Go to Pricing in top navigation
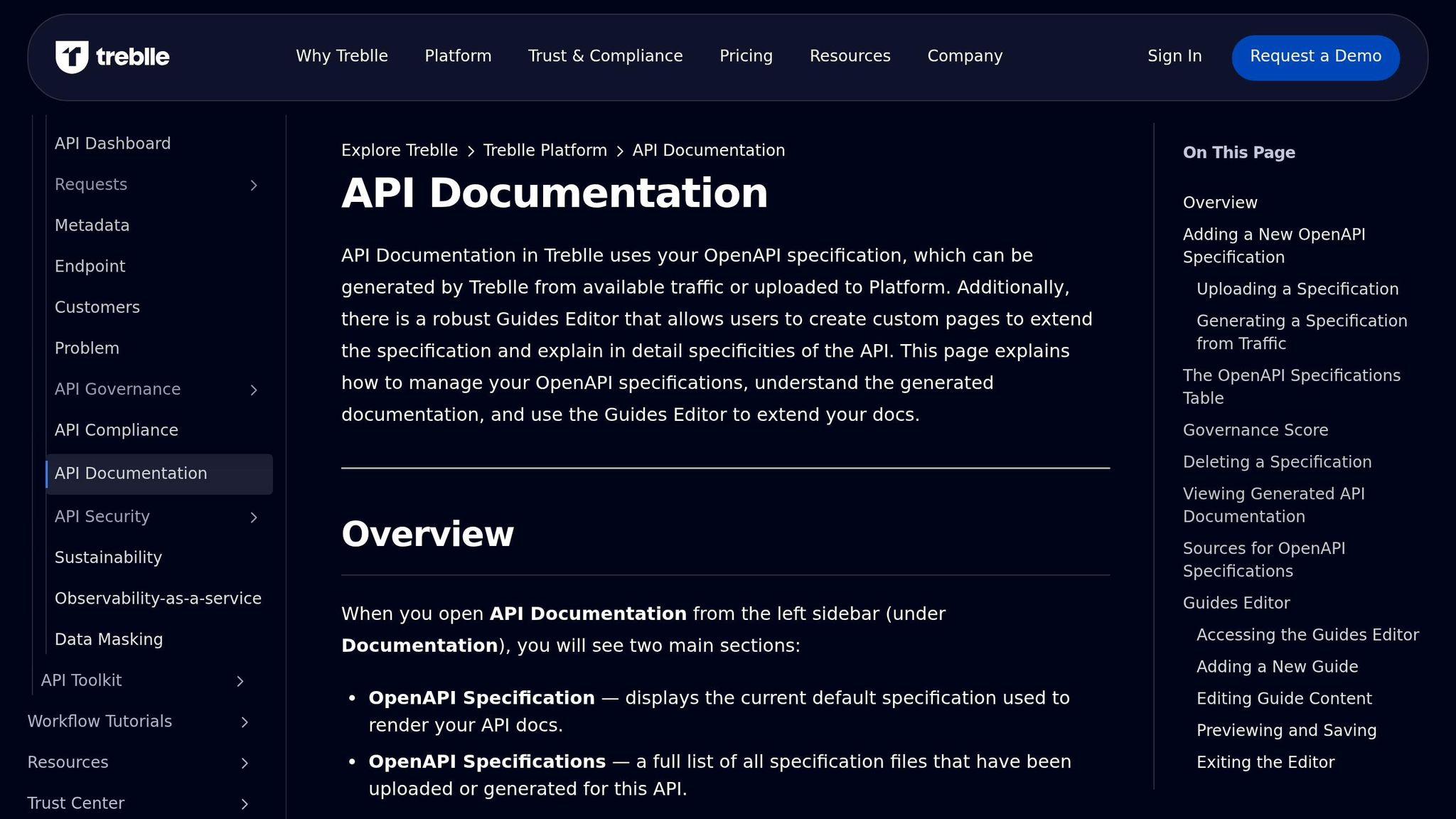 (x=746, y=56)
